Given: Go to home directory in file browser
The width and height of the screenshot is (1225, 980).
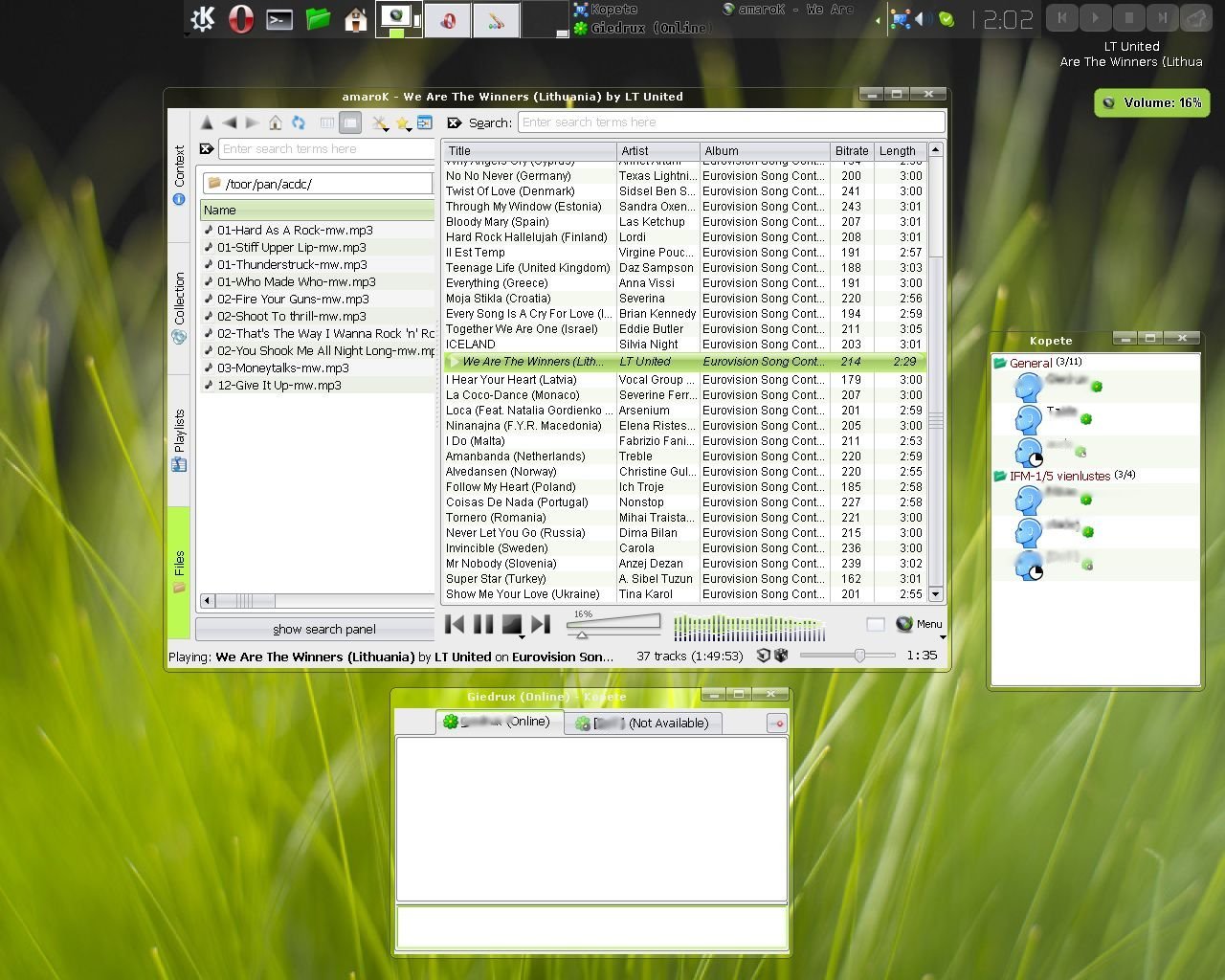Looking at the screenshot, I should [276, 122].
